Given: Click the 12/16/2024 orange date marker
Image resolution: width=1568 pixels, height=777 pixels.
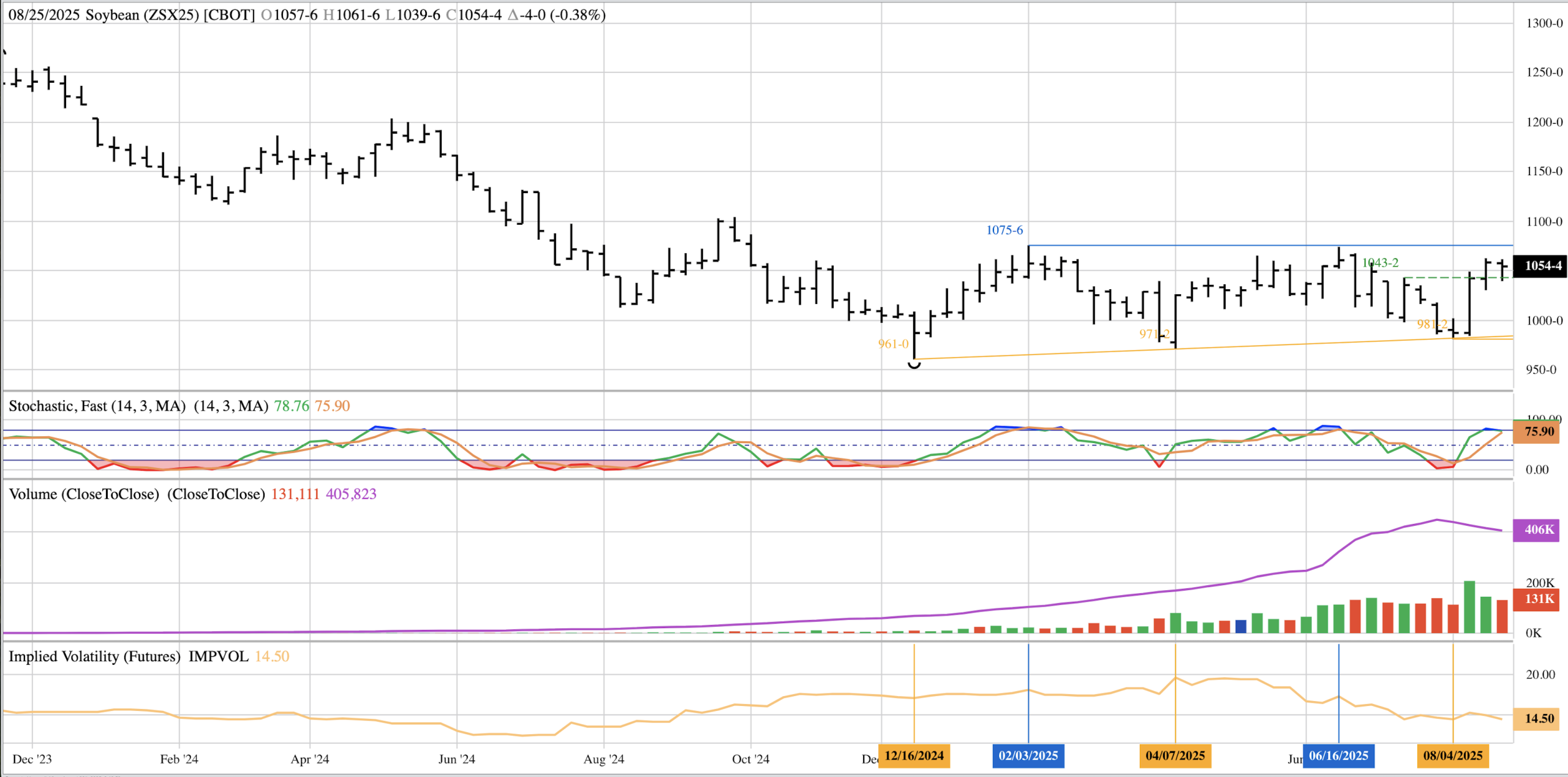Looking at the screenshot, I should [x=913, y=755].
